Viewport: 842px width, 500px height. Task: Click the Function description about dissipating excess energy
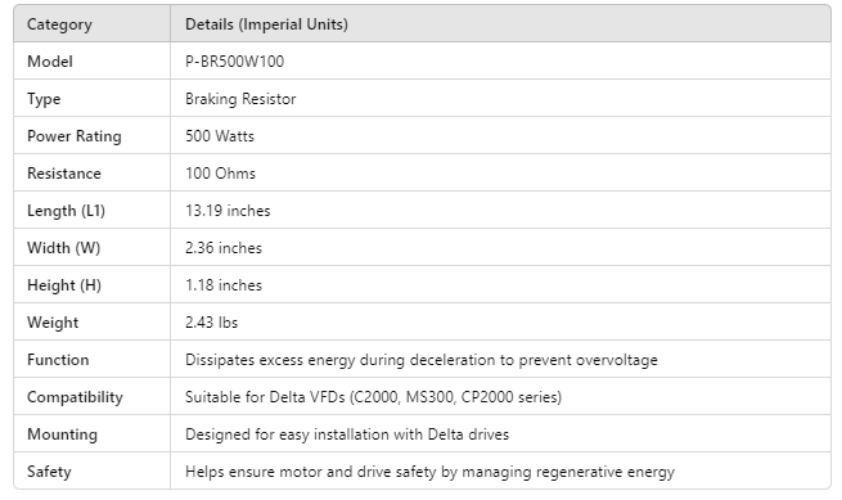[421, 360]
